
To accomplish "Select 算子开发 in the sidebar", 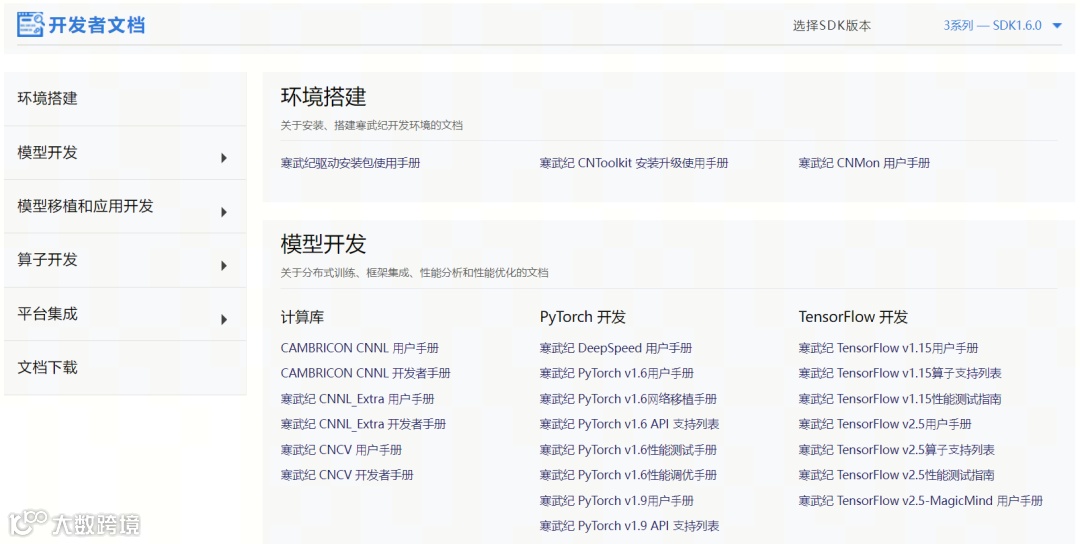I will [125, 260].
